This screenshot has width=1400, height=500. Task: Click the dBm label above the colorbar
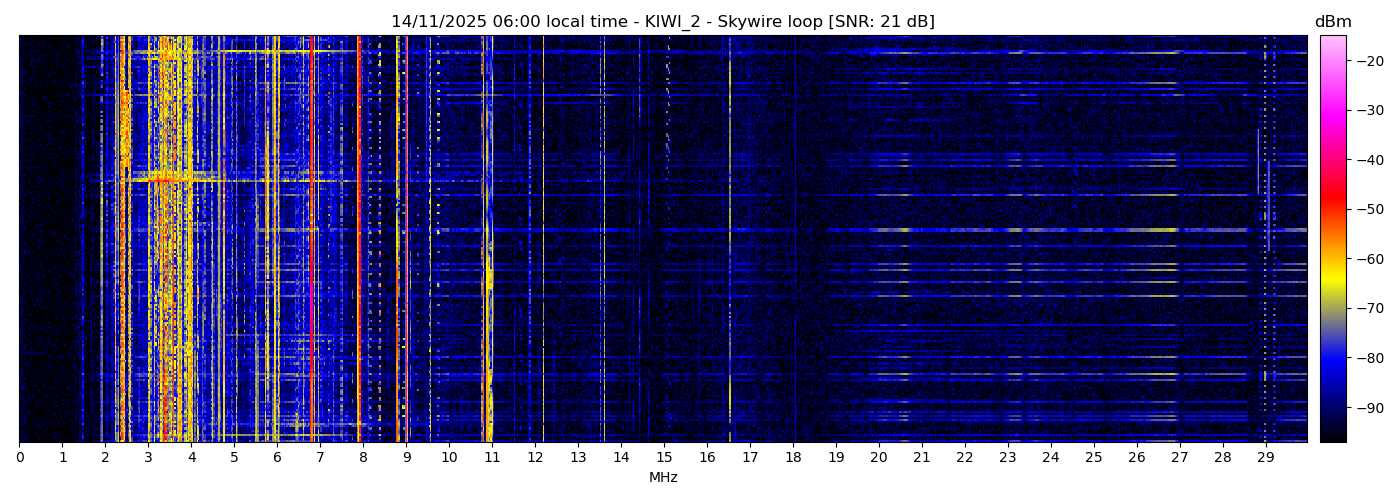[x=1332, y=22]
